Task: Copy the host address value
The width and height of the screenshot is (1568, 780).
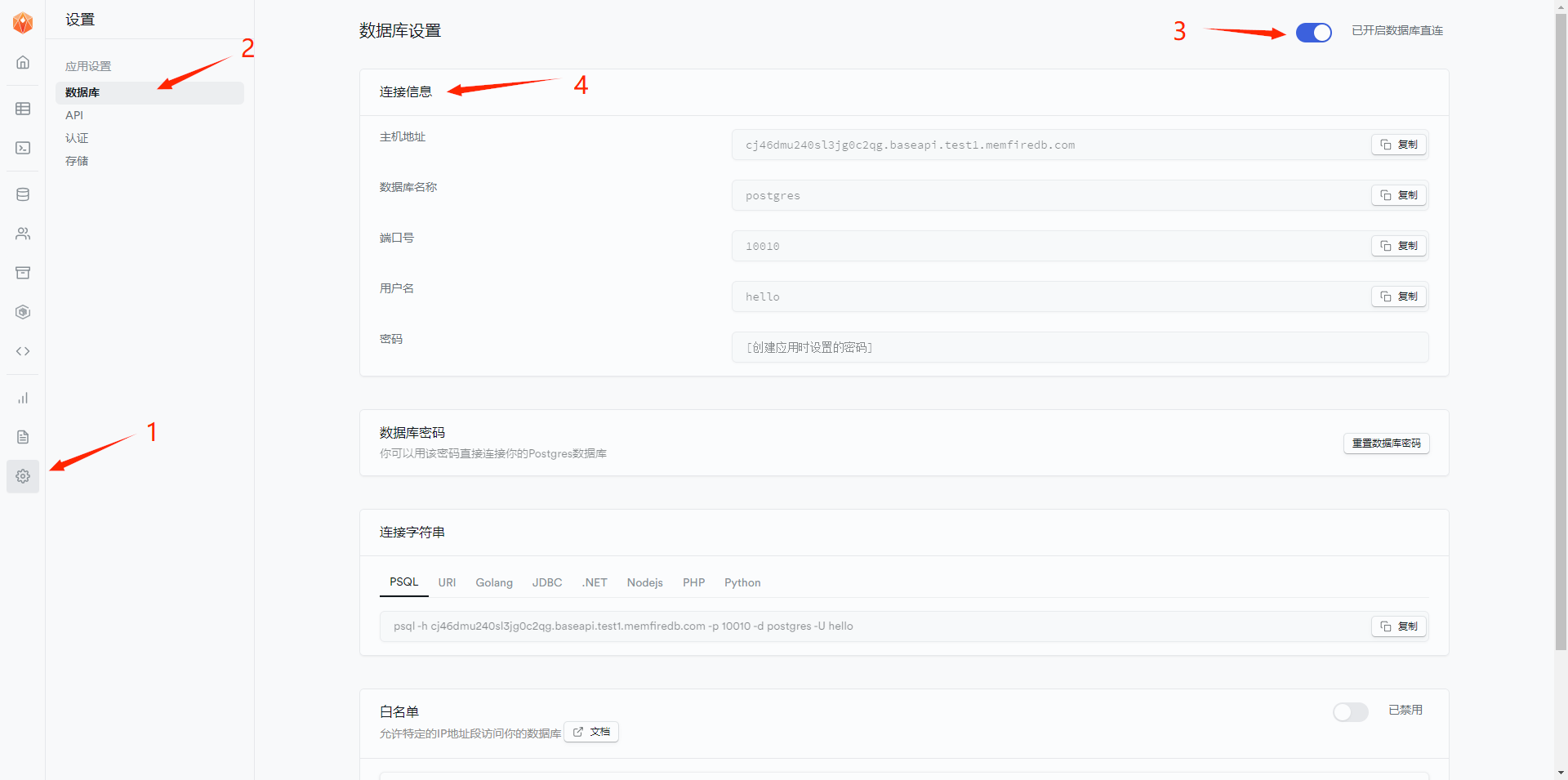Action: 1398,145
